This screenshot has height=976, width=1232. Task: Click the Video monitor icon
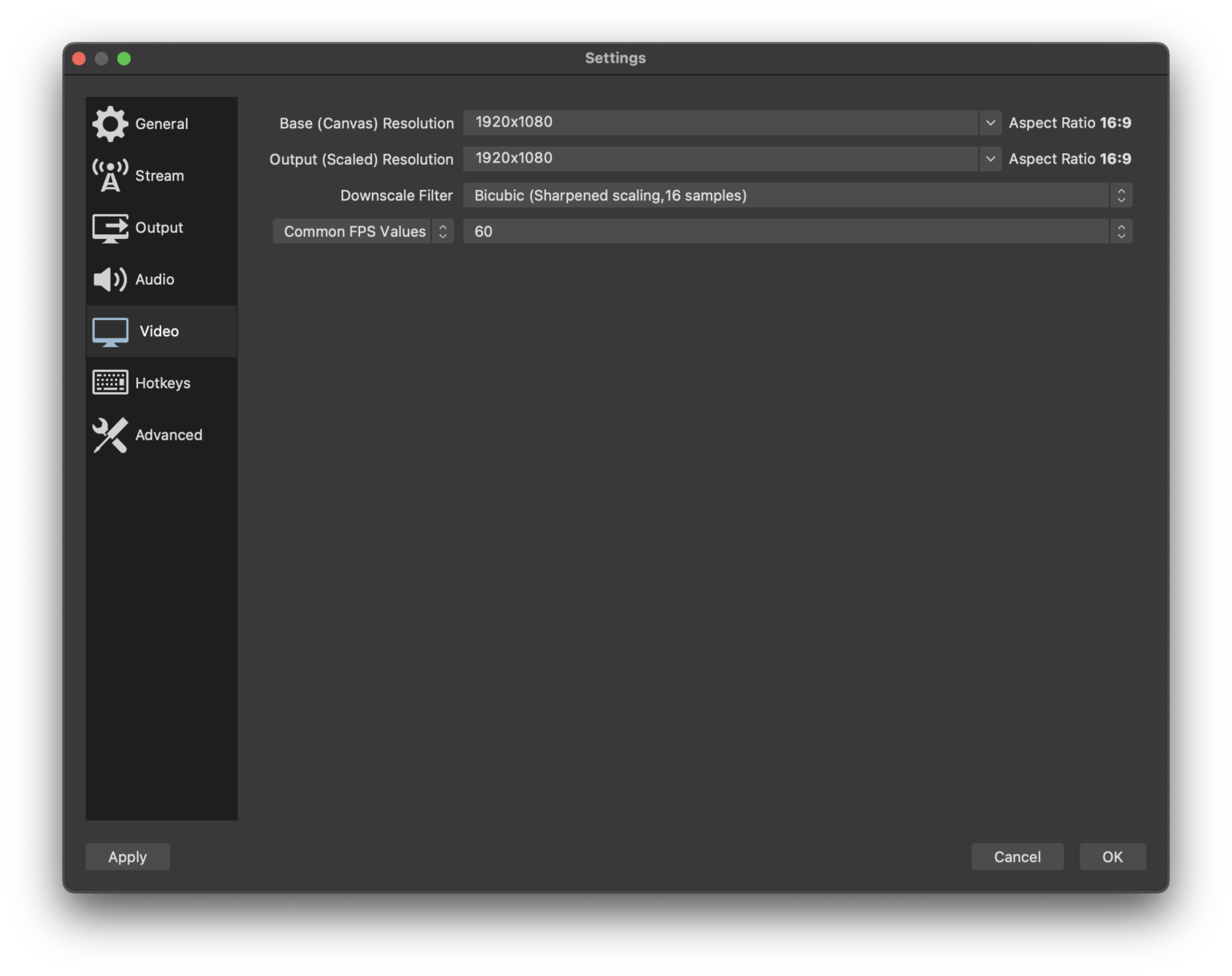109,330
